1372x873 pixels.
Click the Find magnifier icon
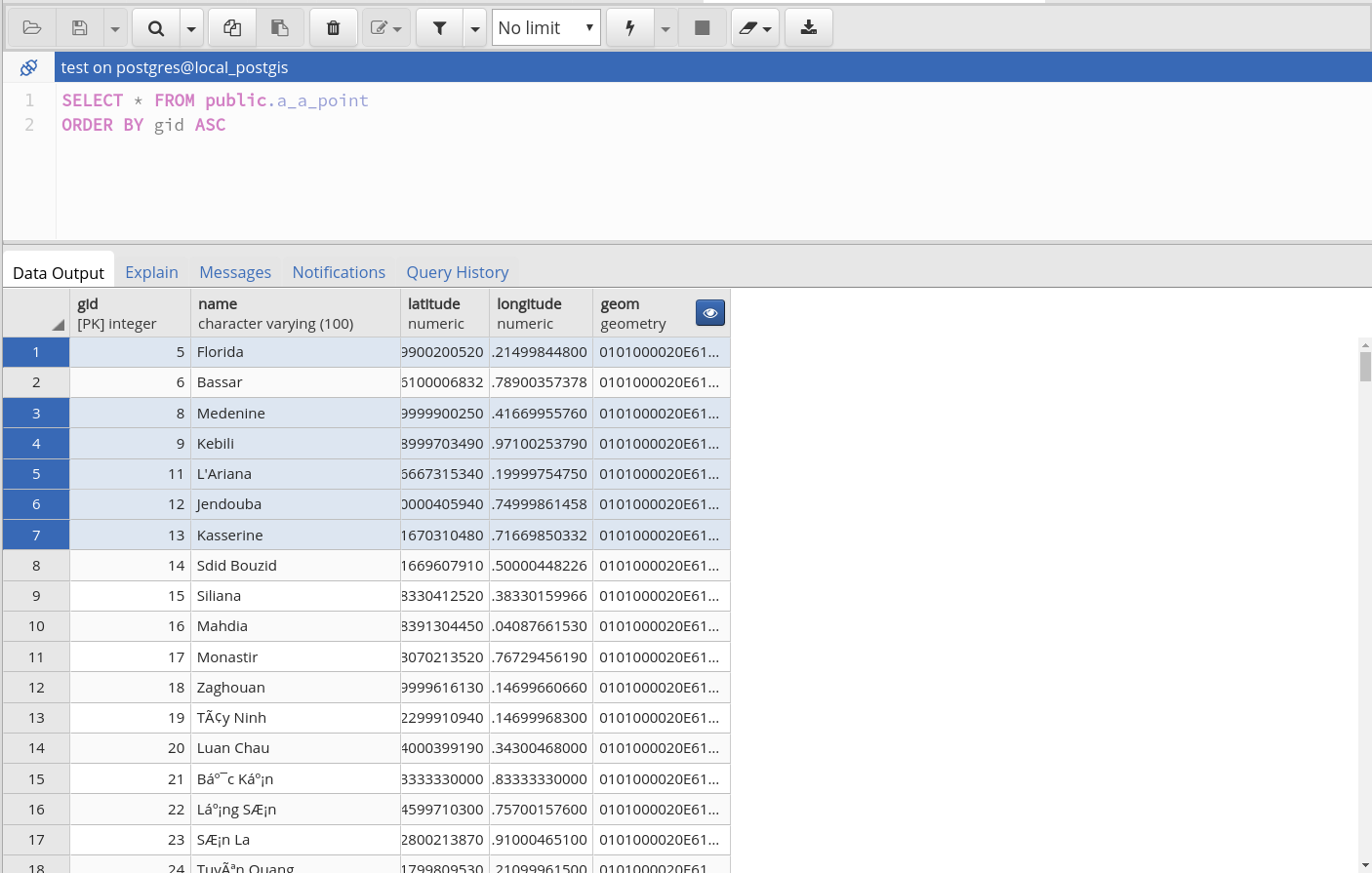(x=155, y=28)
